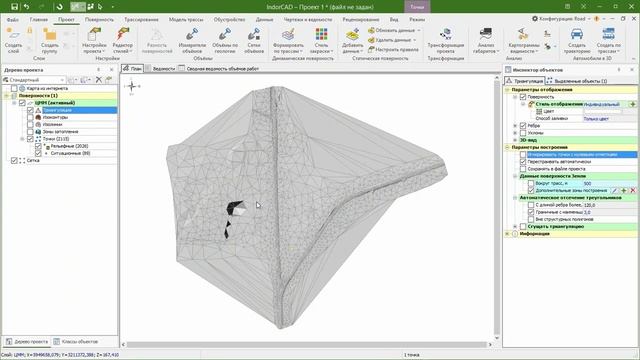The image size is (640, 360).
Task: Click delete X icon in project tree toolbar
Action: (x=98, y=80)
